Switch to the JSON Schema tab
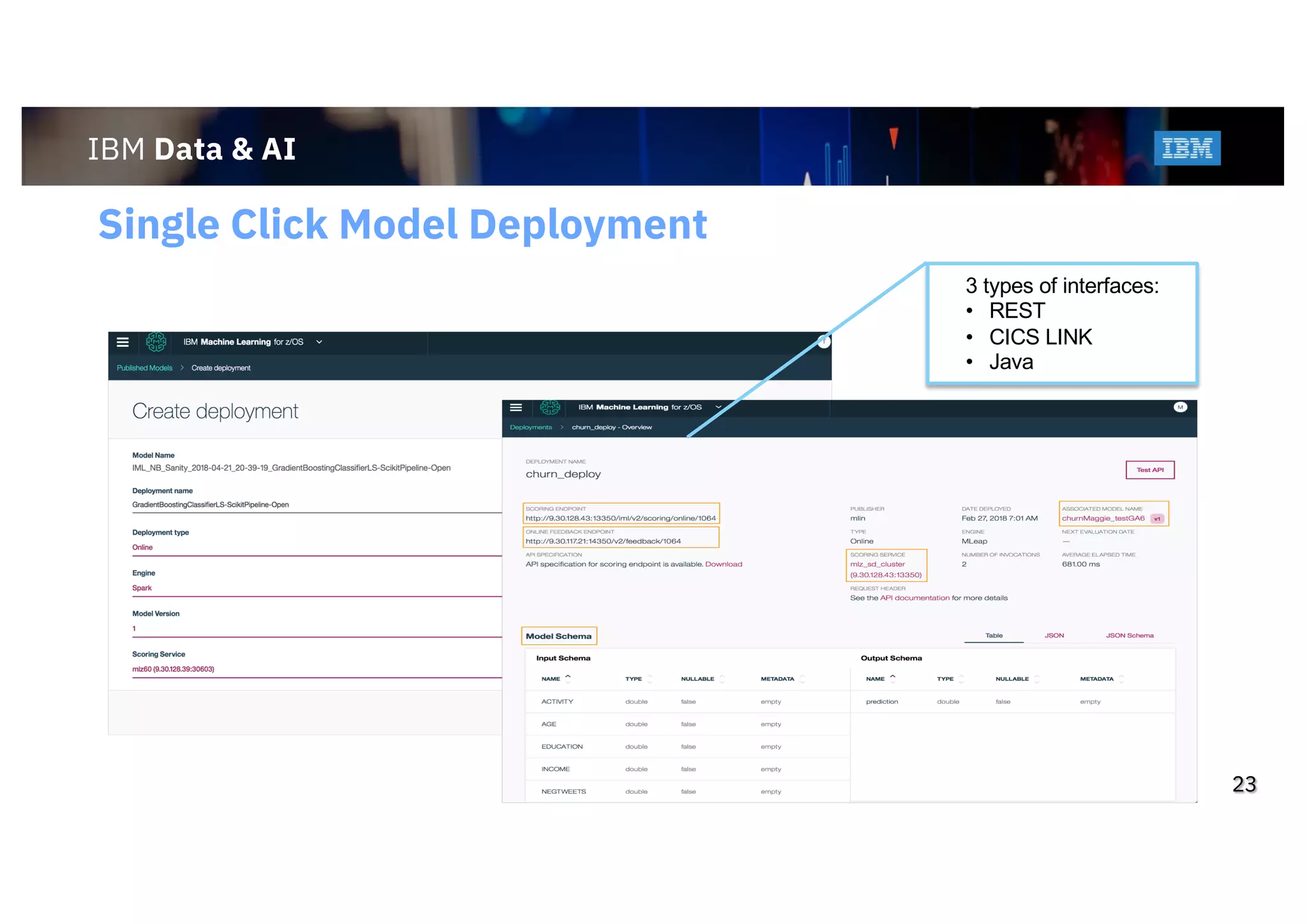This screenshot has width=1307, height=924. pyautogui.click(x=1130, y=636)
